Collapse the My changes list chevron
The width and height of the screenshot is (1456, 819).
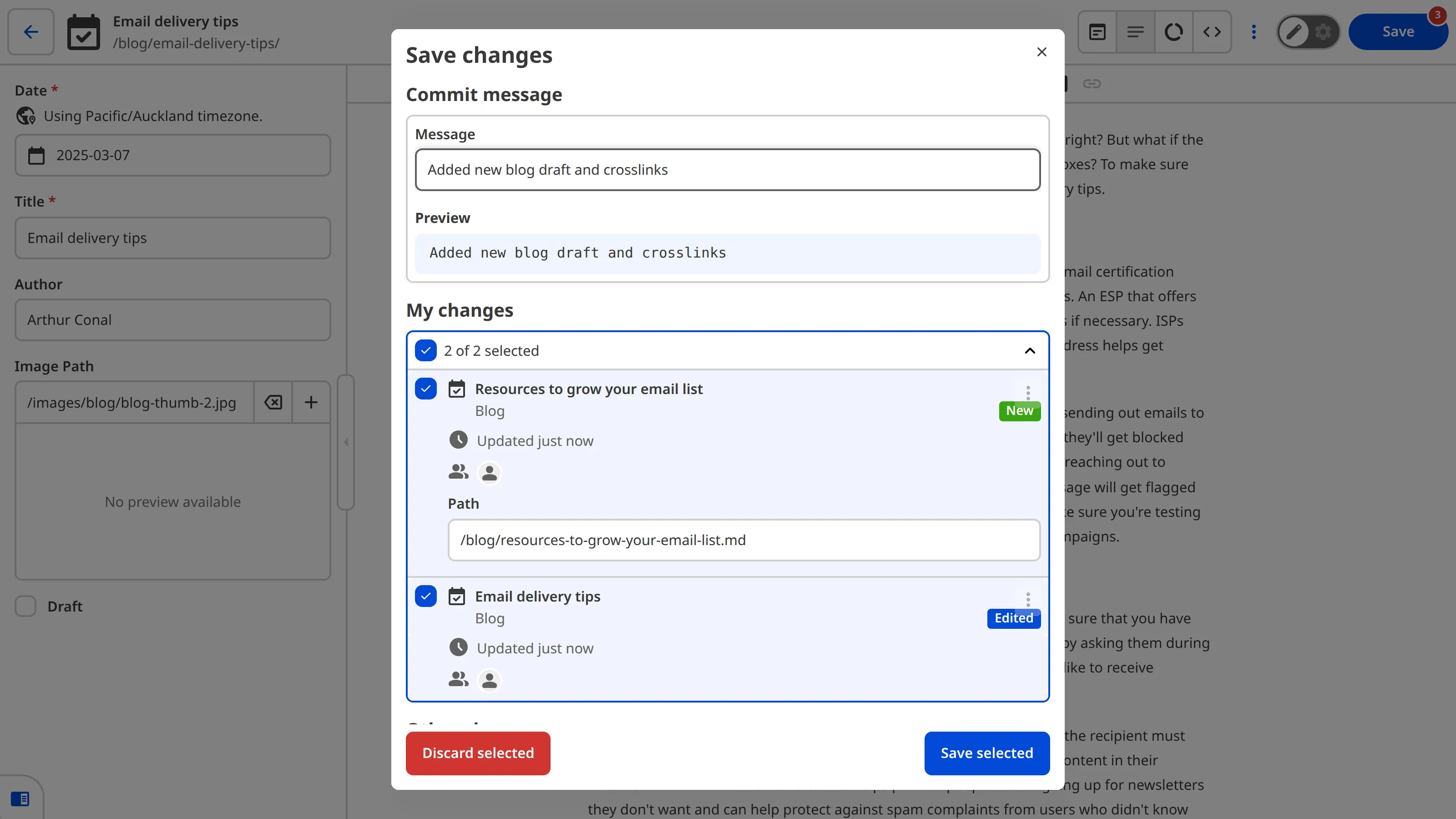click(1030, 351)
